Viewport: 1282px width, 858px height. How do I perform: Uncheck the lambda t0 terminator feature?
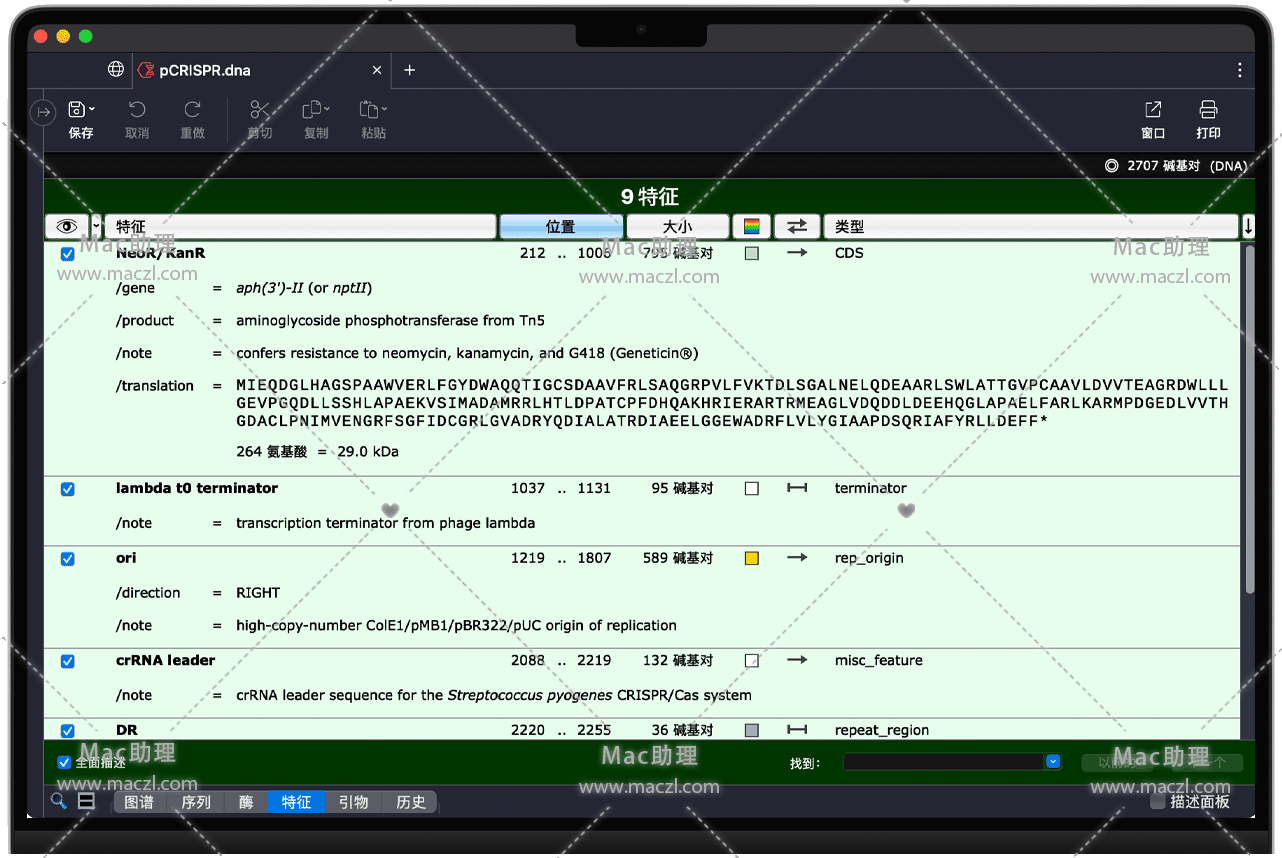68,489
